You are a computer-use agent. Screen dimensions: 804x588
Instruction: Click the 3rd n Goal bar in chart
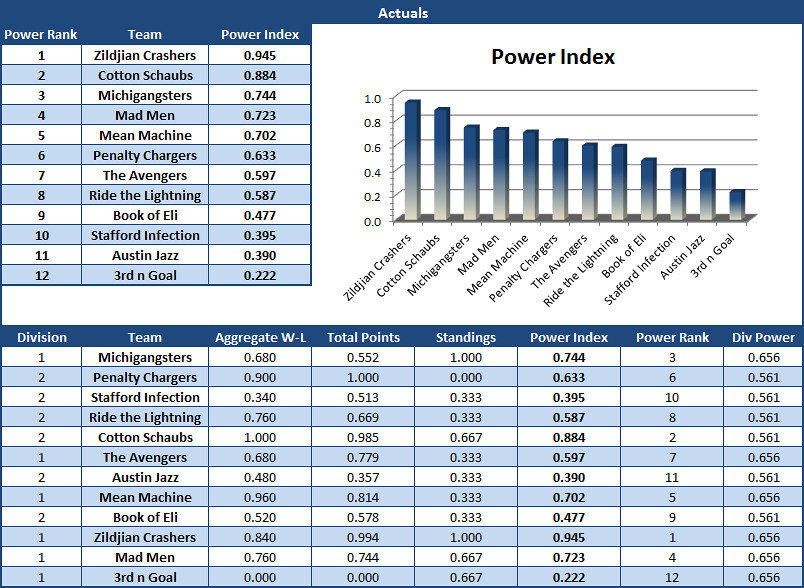(x=737, y=205)
